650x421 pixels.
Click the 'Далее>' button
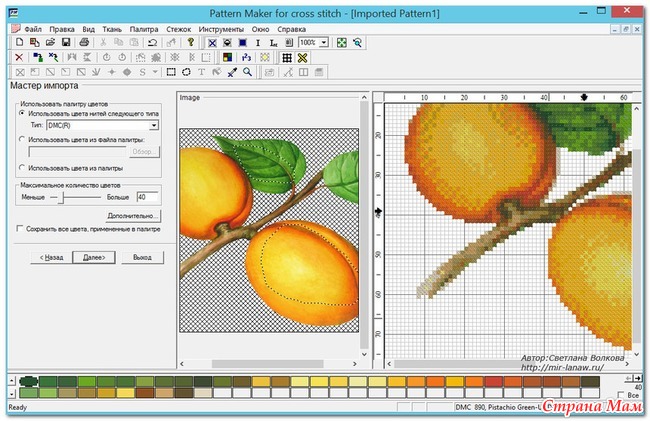tap(95, 257)
